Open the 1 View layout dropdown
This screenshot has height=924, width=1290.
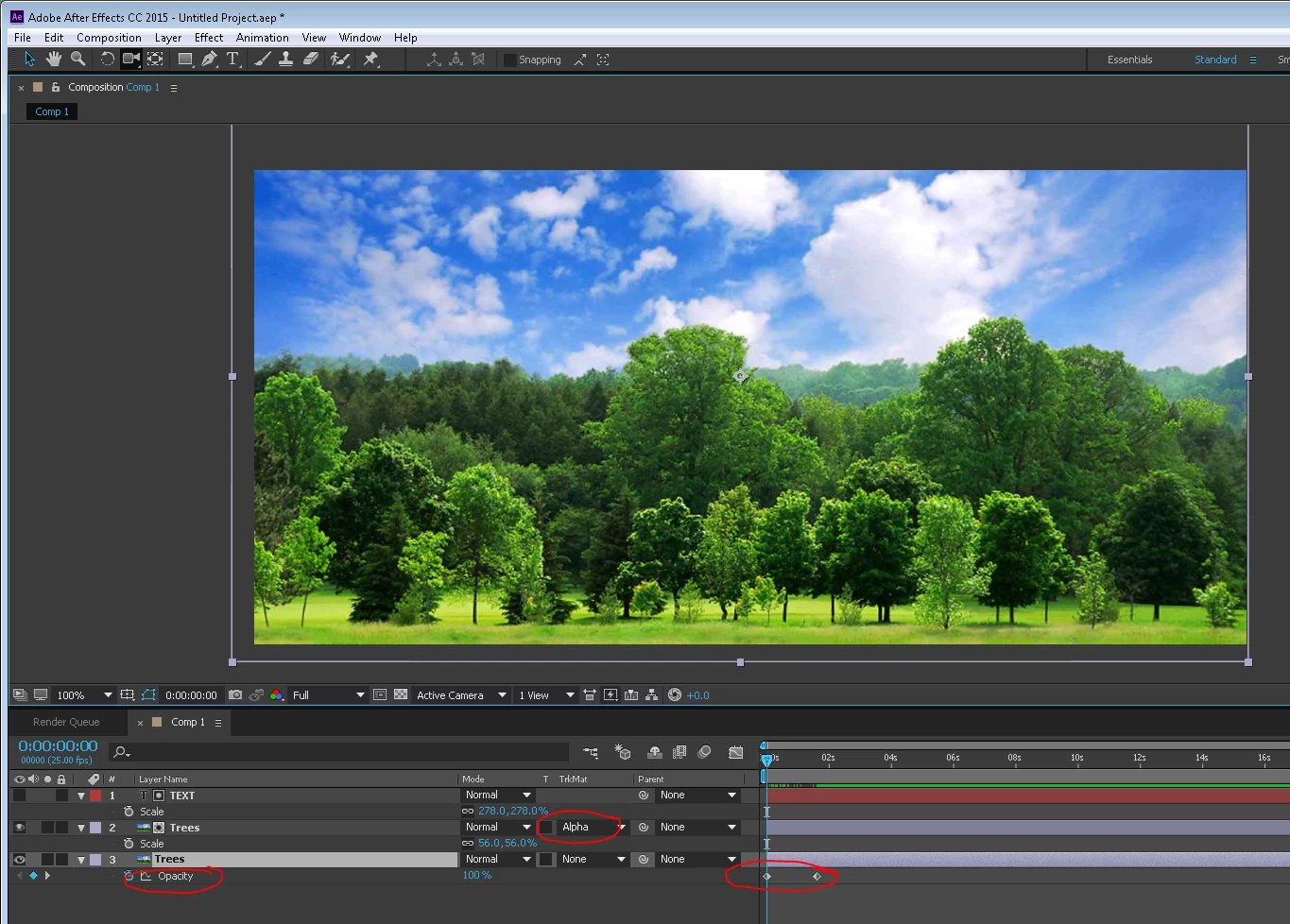pyautogui.click(x=546, y=694)
